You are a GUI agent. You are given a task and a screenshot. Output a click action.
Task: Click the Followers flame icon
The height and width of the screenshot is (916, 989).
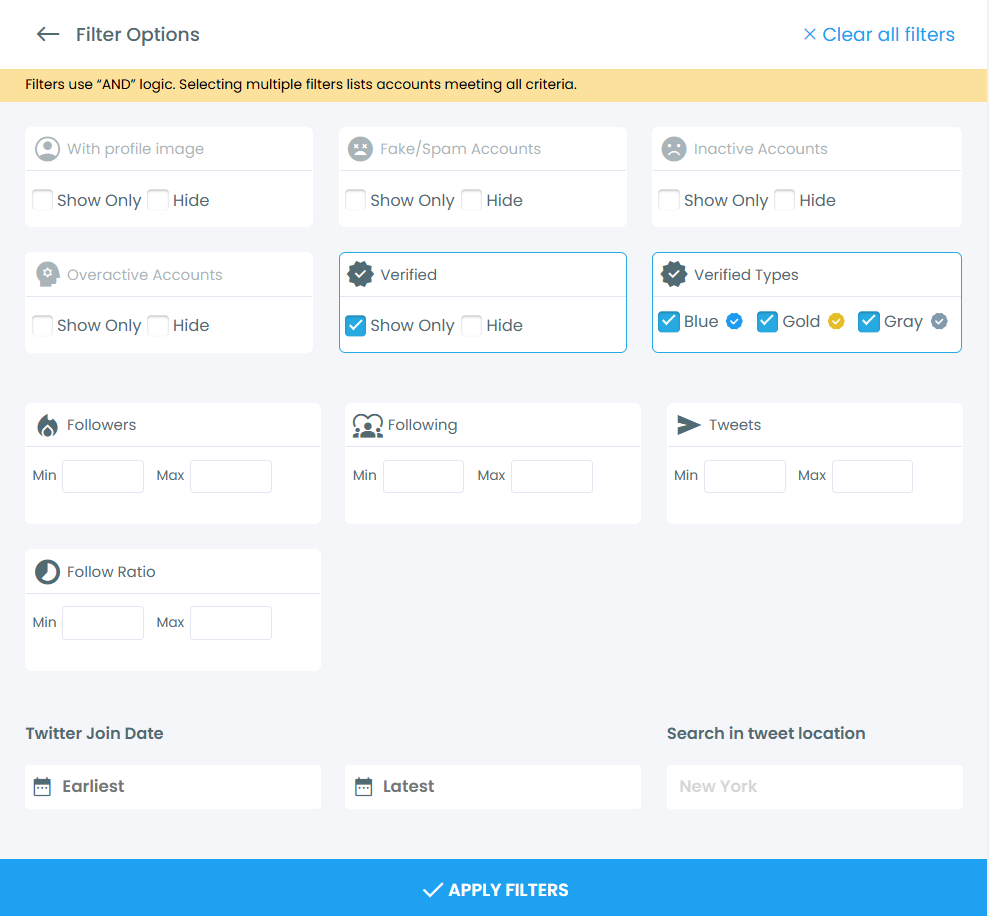pos(47,425)
